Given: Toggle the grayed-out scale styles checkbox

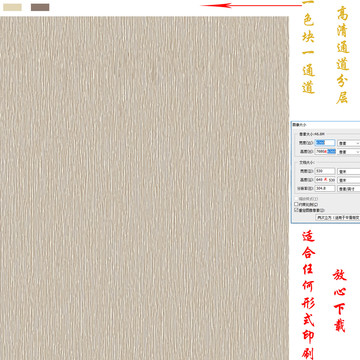Looking at the screenshot, I should (296, 199).
